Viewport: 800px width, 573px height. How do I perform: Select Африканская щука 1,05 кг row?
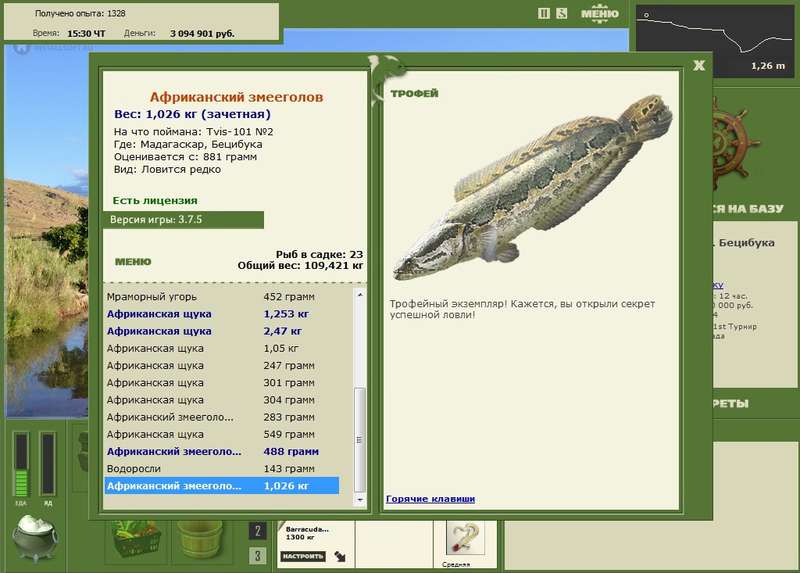coord(222,348)
